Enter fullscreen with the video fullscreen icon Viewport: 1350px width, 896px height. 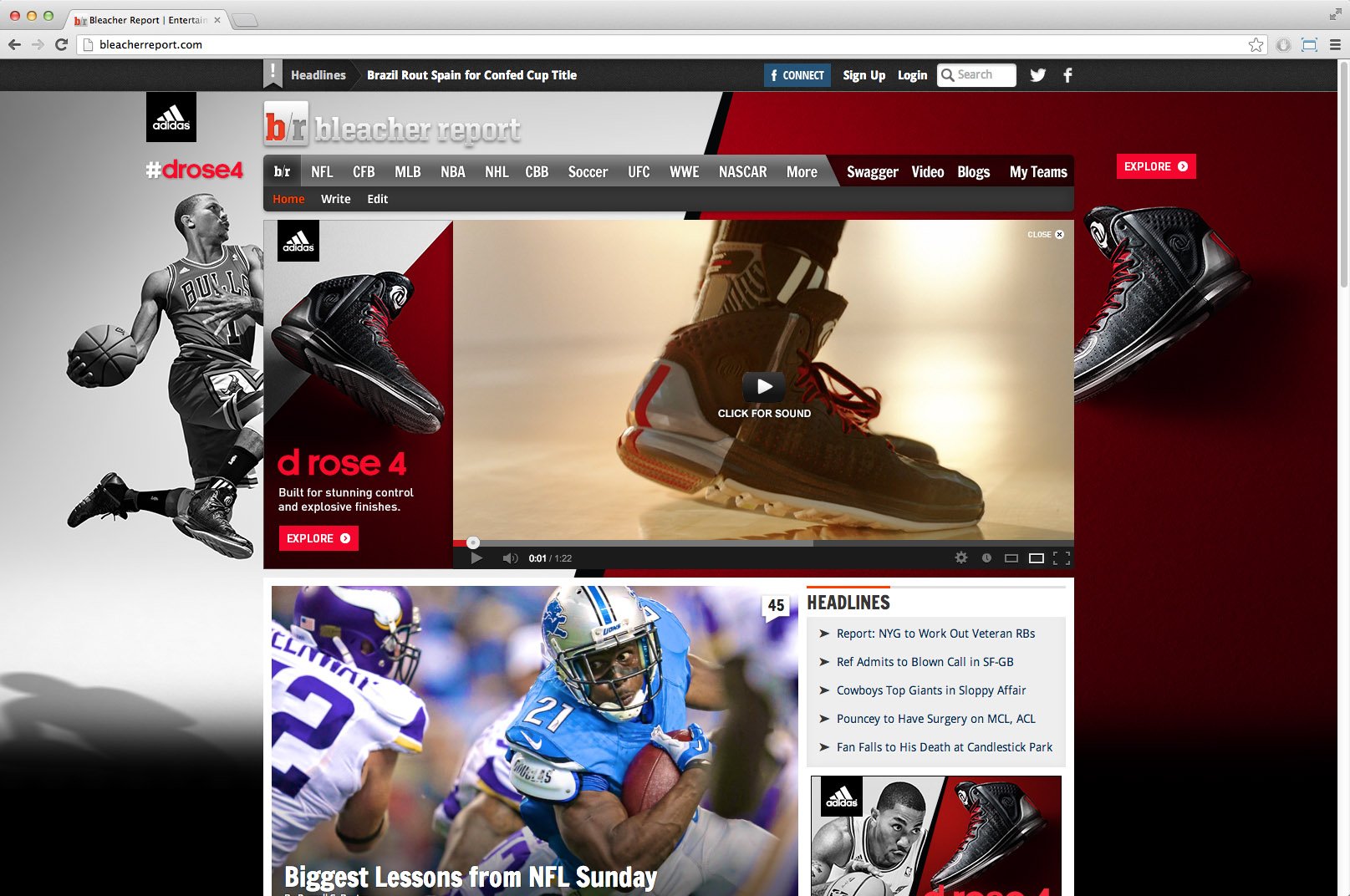[1062, 558]
